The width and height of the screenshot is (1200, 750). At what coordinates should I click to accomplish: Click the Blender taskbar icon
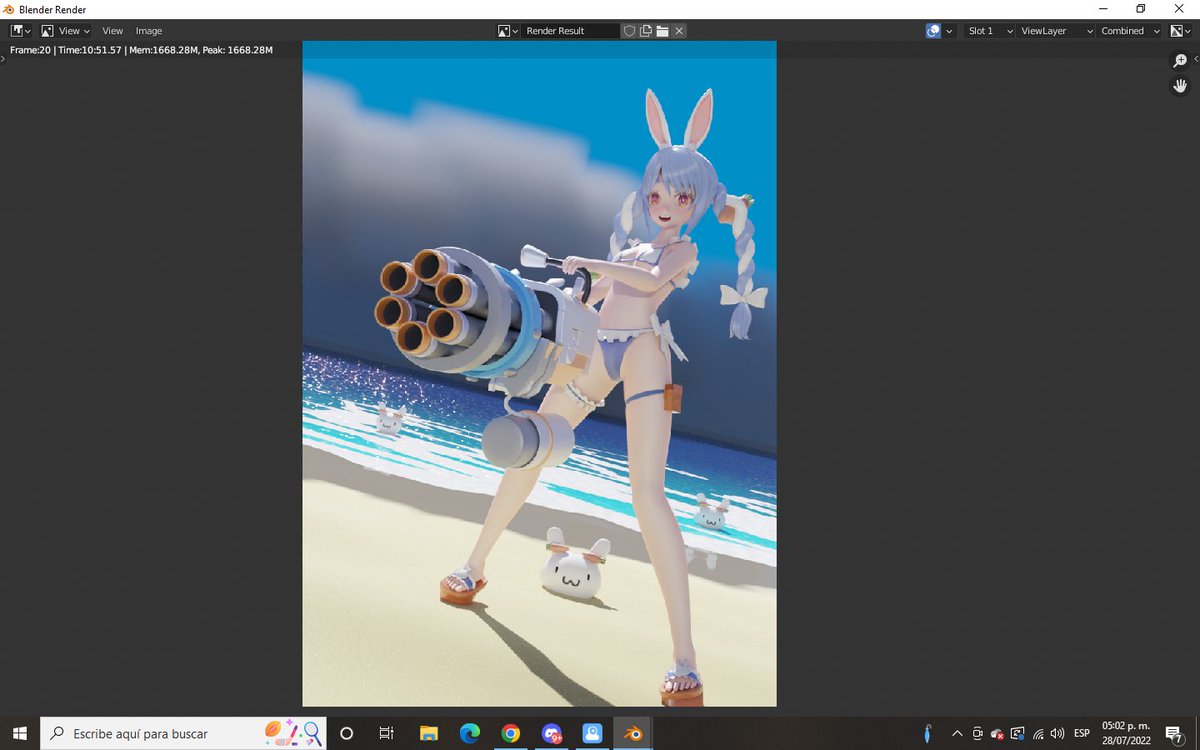633,733
